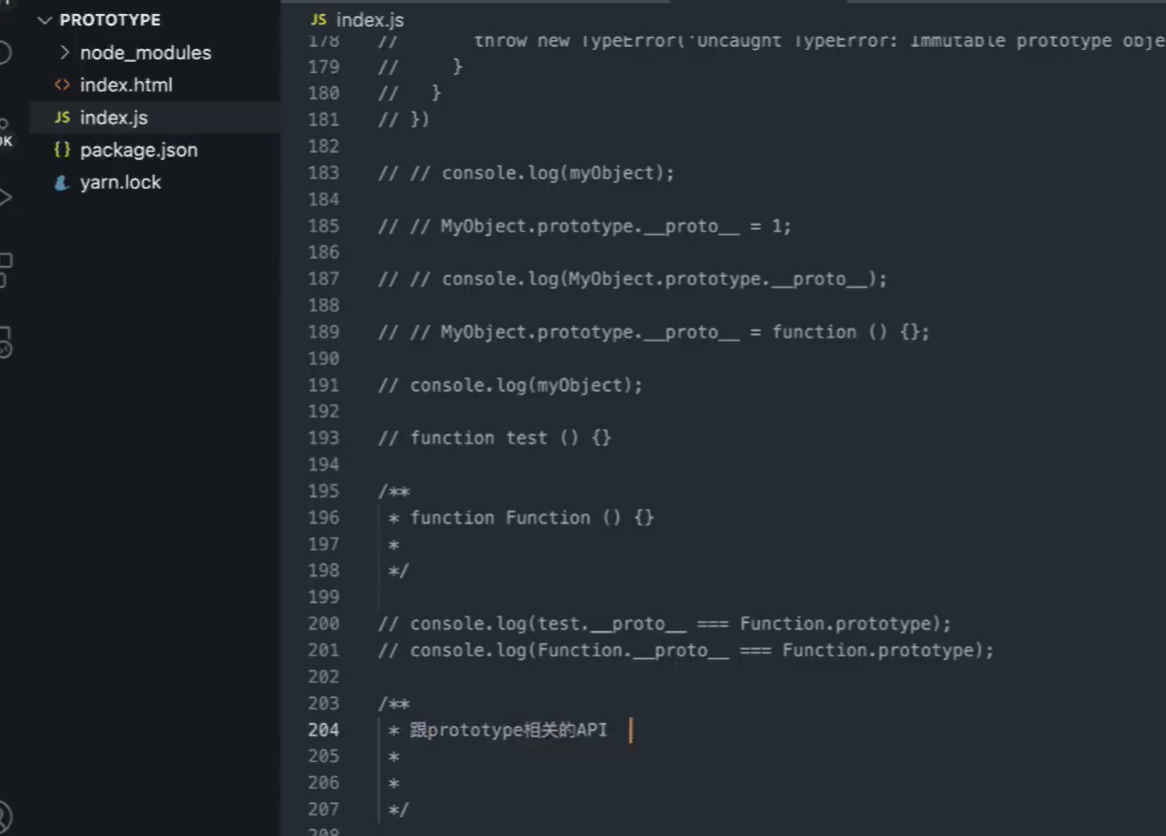Click line number 195 in the gutter
Screen dimensions: 1166x836
(323, 491)
